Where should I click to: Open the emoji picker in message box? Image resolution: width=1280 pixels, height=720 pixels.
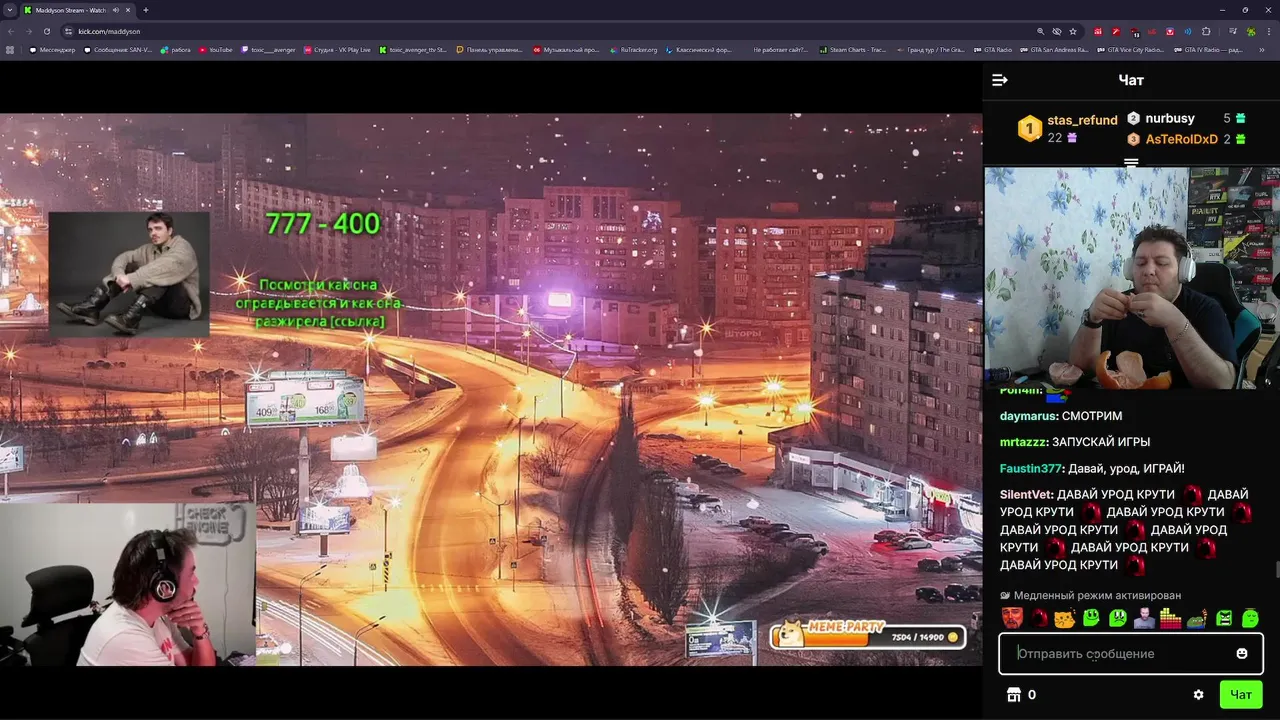(x=1242, y=654)
